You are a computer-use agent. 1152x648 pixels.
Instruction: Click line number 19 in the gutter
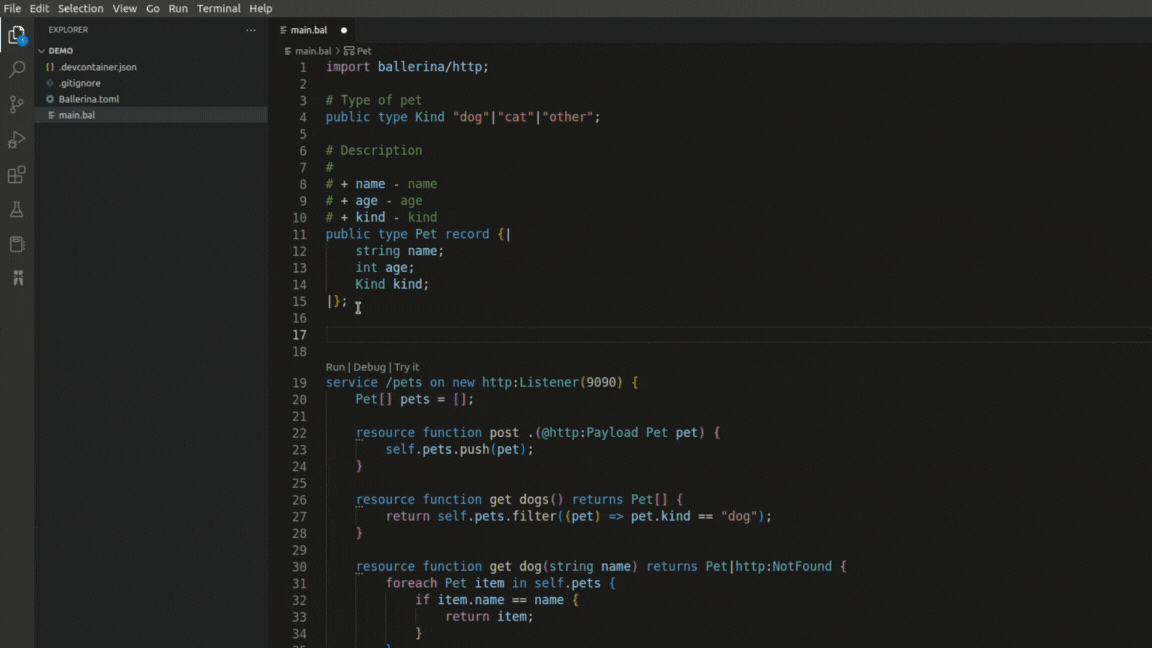tap(299, 383)
